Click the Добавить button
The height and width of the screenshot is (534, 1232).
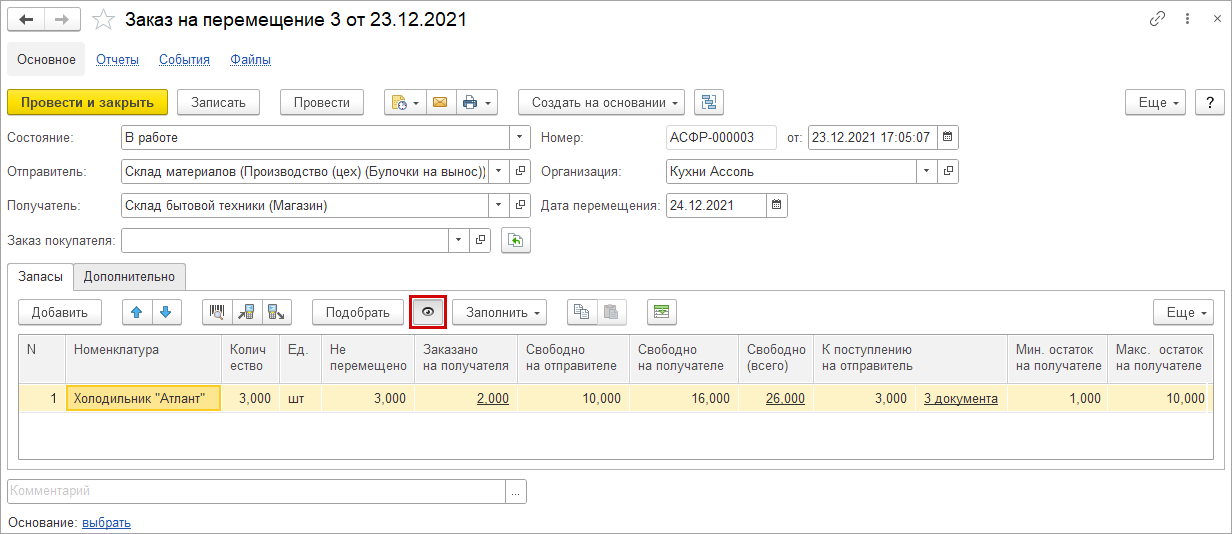60,312
